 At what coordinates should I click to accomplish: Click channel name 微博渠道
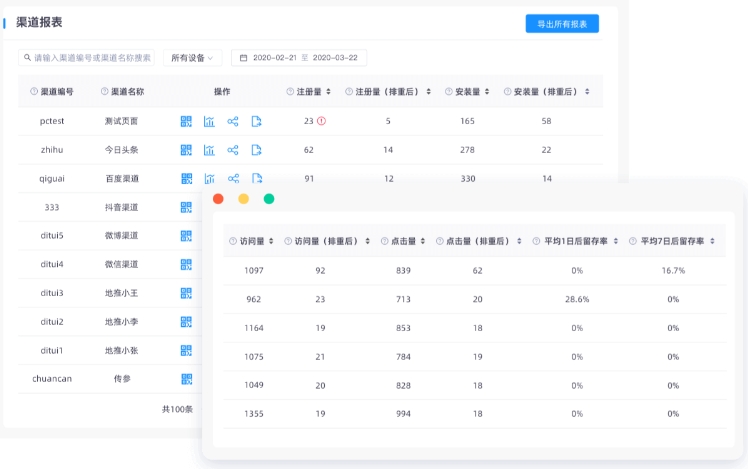pyautogui.click(x=121, y=236)
